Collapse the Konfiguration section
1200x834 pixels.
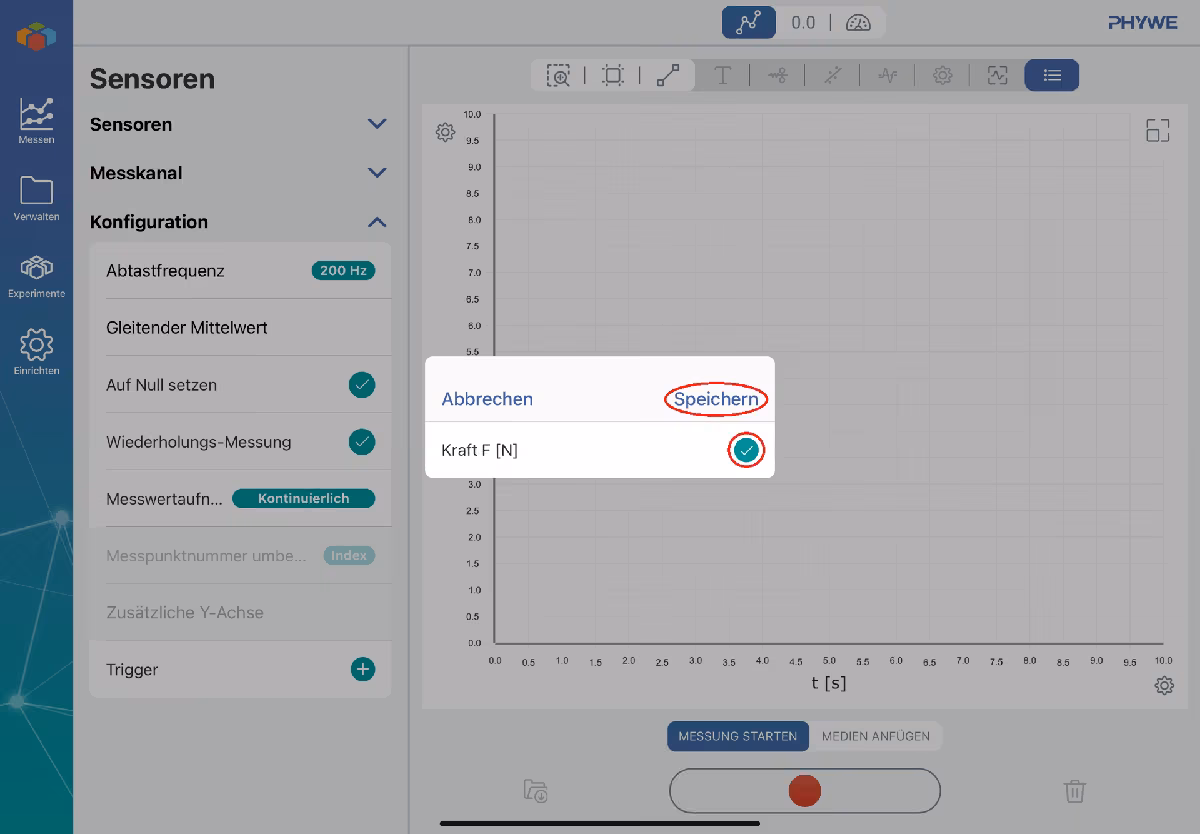coord(377,222)
